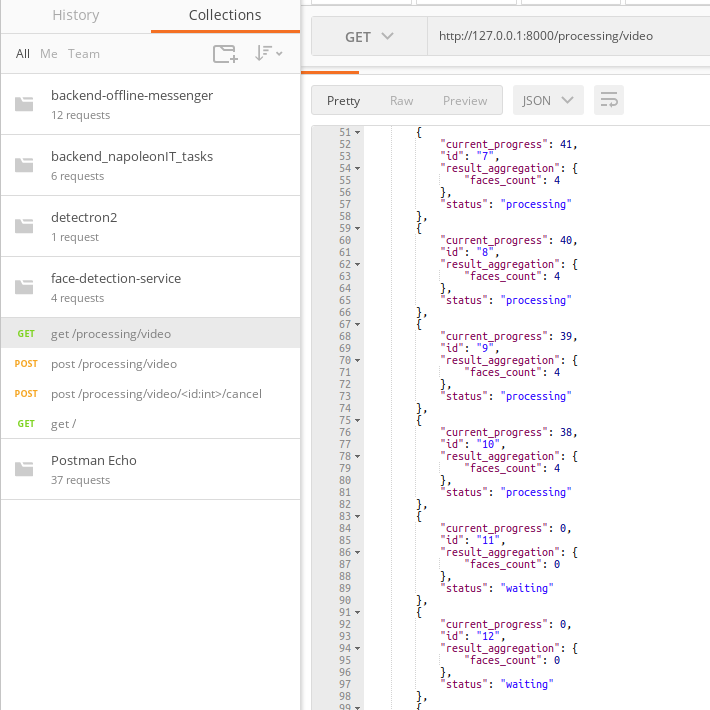Select the All collections filter
The height and width of the screenshot is (710, 710).
pyautogui.click(x=23, y=54)
